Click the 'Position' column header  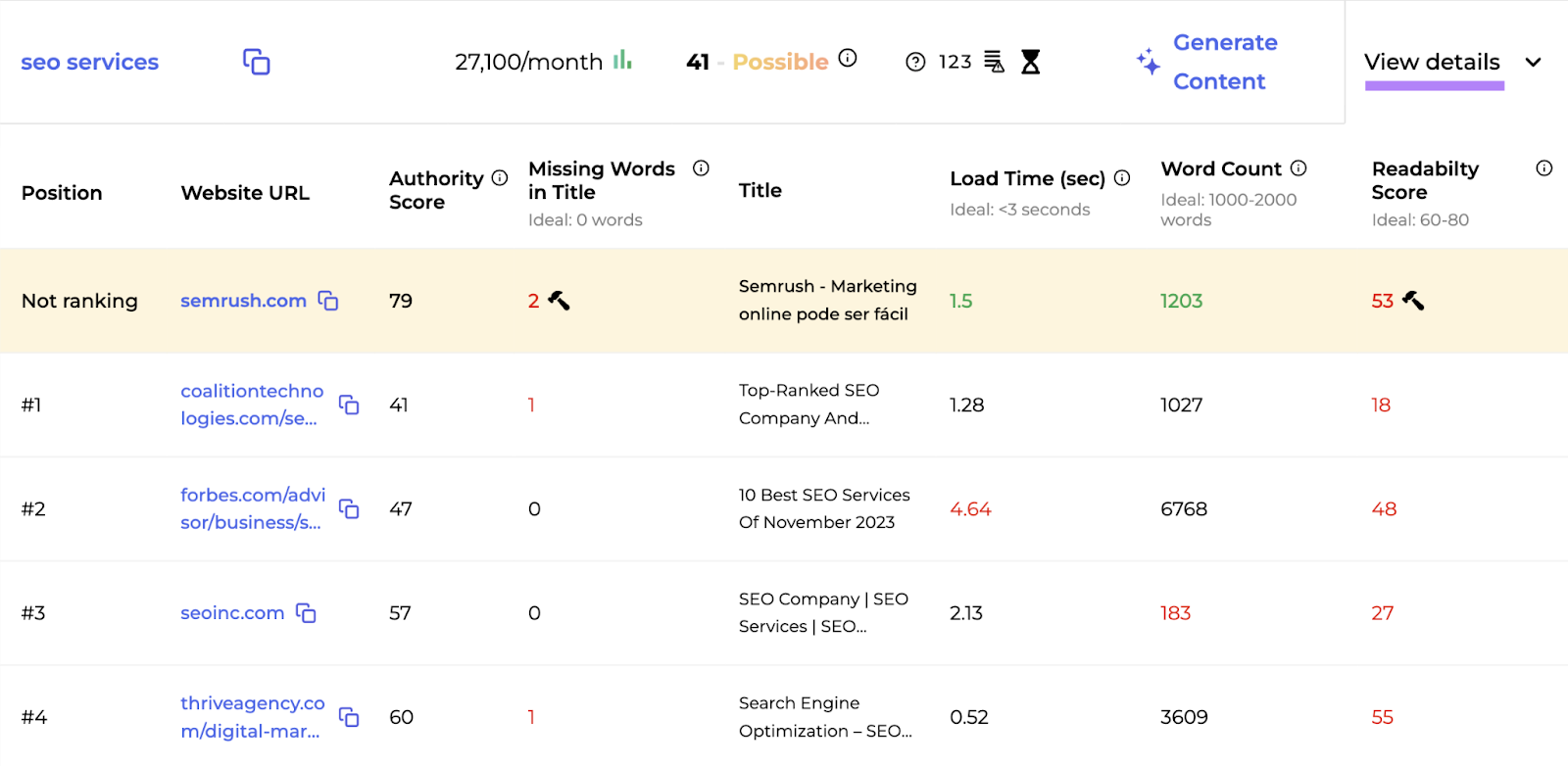click(x=62, y=193)
